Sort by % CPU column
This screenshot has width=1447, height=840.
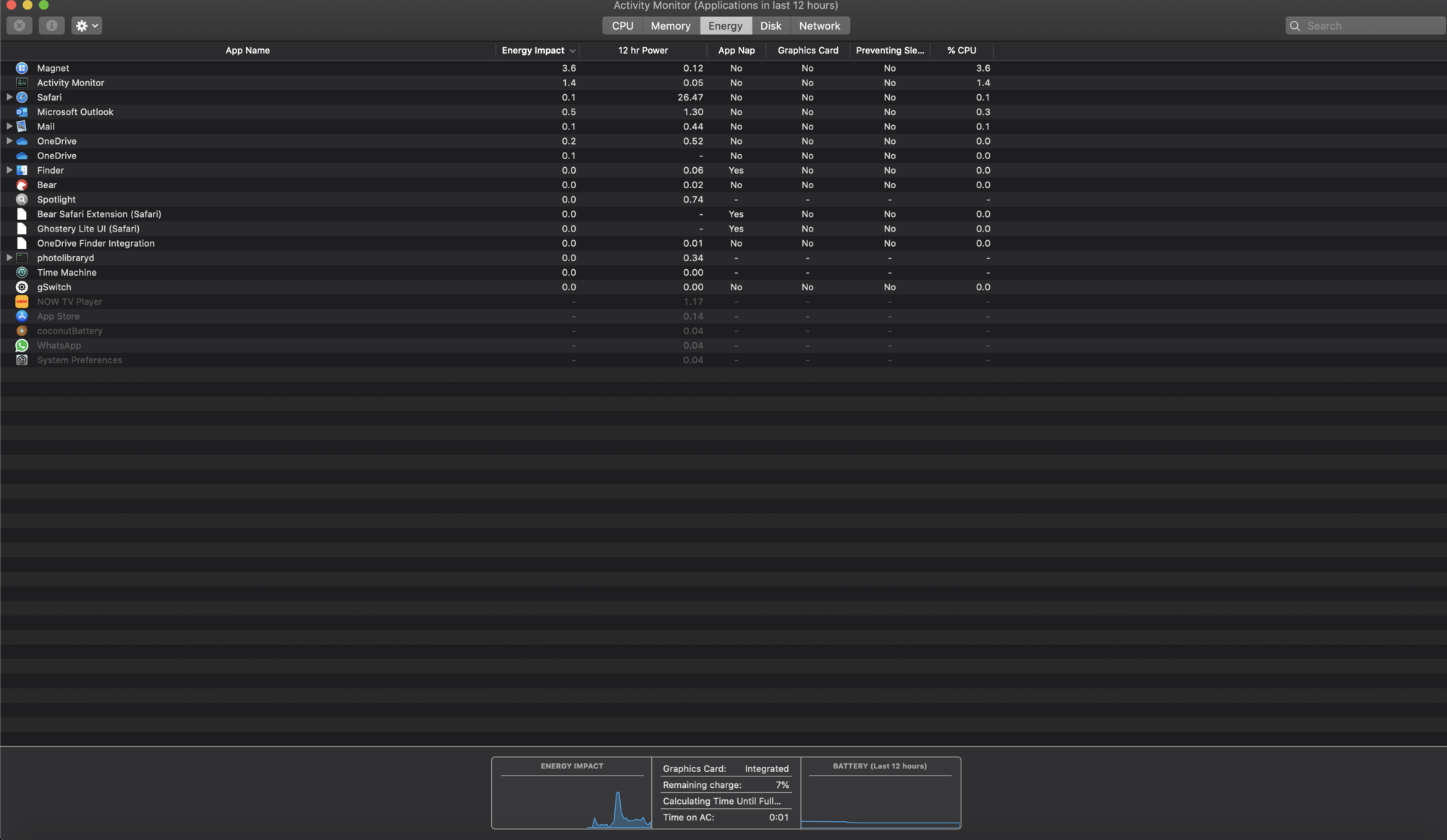tap(962, 51)
